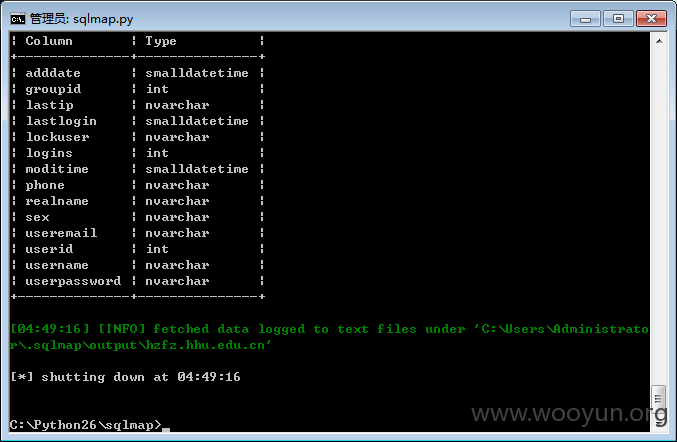Minimize the sqlmap.py console window

(x=585, y=19)
